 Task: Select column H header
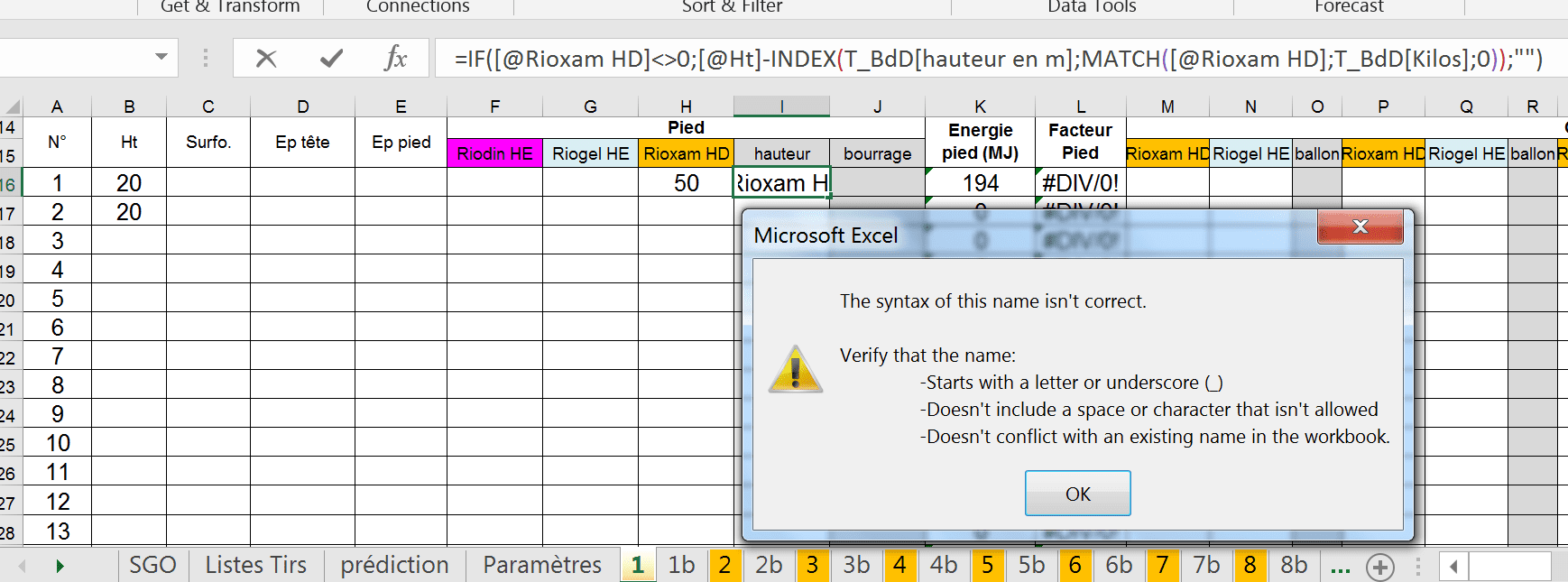(x=686, y=106)
